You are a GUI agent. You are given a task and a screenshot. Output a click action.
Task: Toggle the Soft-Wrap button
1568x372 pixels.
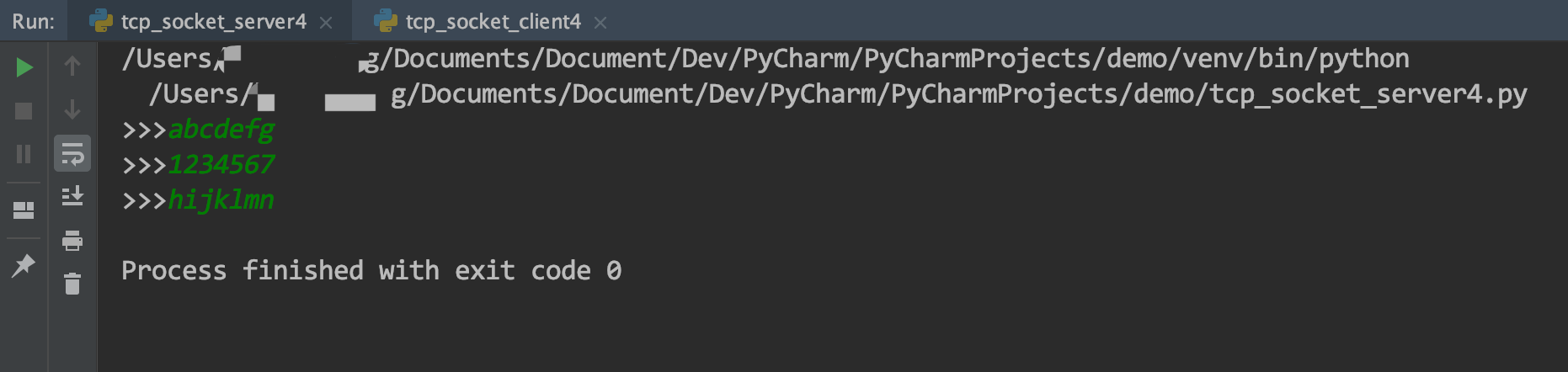[x=72, y=154]
